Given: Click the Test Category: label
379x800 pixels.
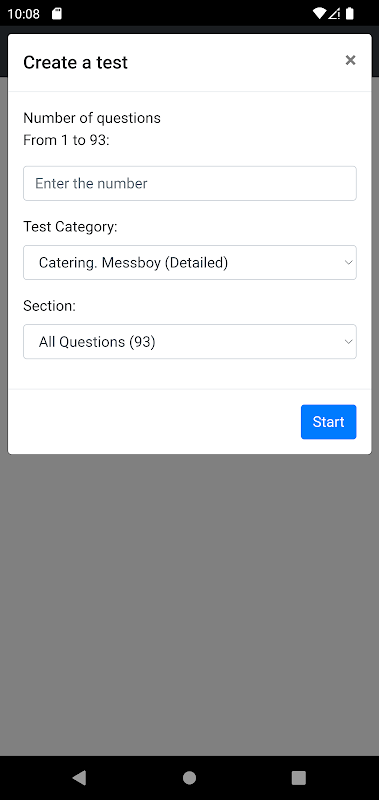Looking at the screenshot, I should click(x=70, y=227).
